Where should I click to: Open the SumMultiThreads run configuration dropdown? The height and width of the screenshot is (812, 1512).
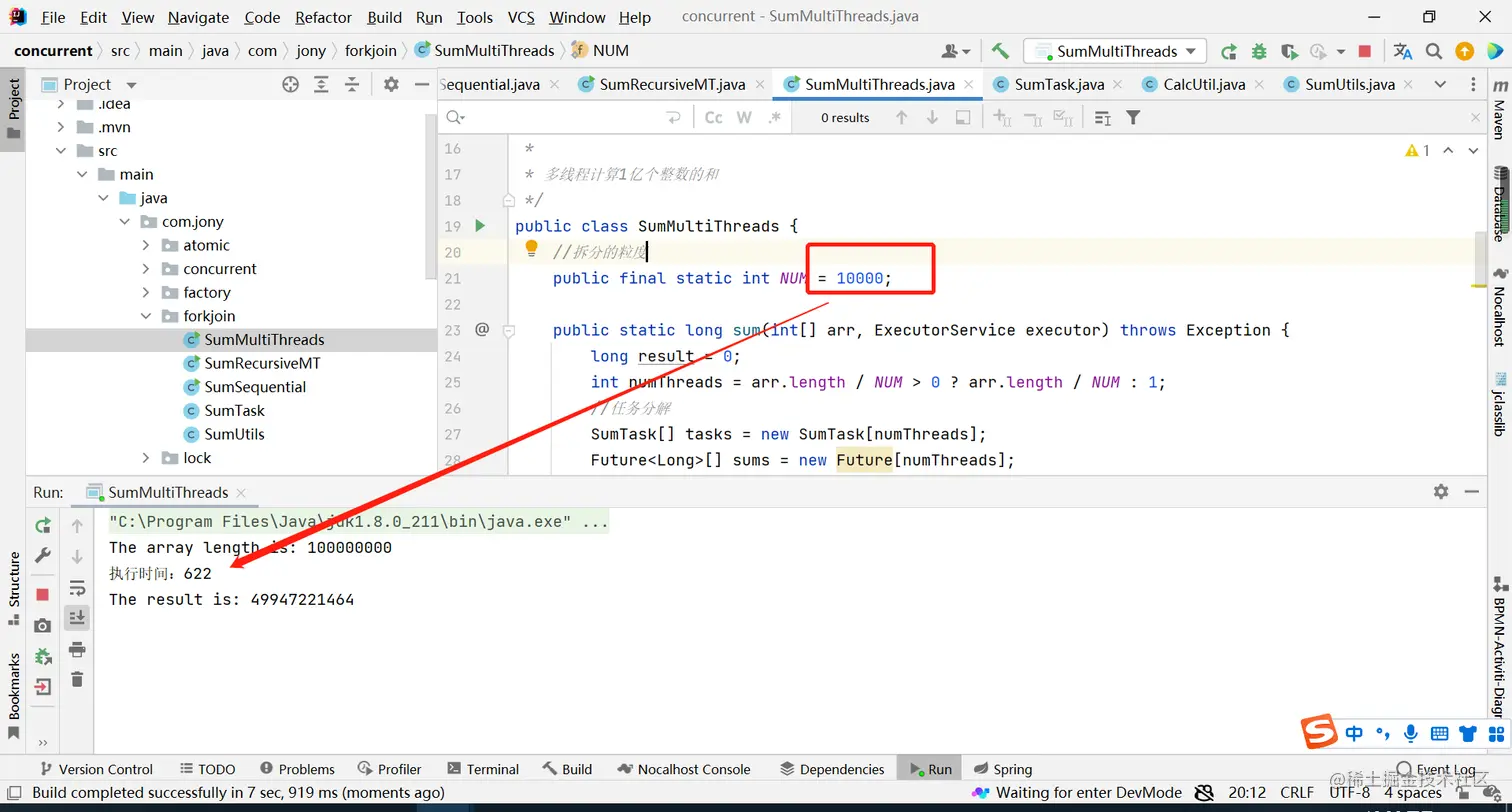point(1117,51)
